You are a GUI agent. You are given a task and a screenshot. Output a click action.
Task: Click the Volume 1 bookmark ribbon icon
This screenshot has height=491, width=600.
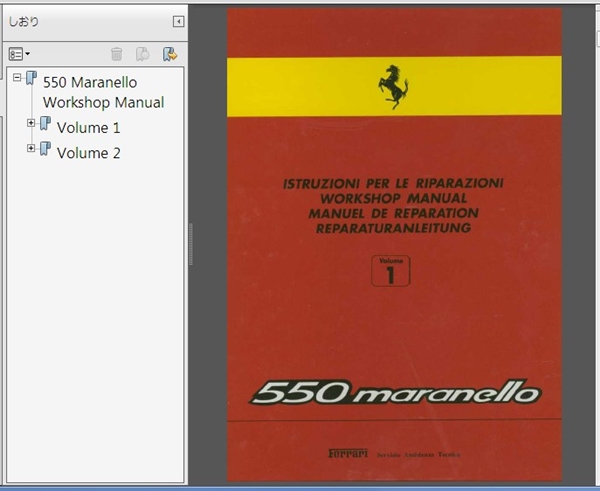pos(45,123)
